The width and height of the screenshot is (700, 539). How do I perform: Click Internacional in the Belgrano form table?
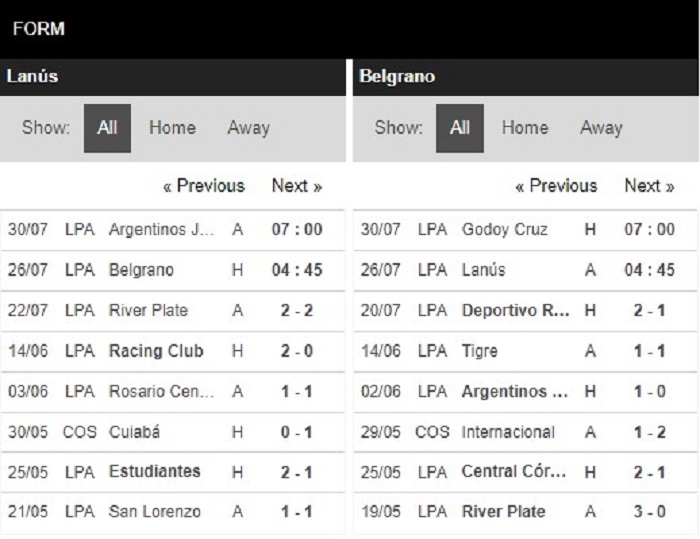[x=508, y=432]
